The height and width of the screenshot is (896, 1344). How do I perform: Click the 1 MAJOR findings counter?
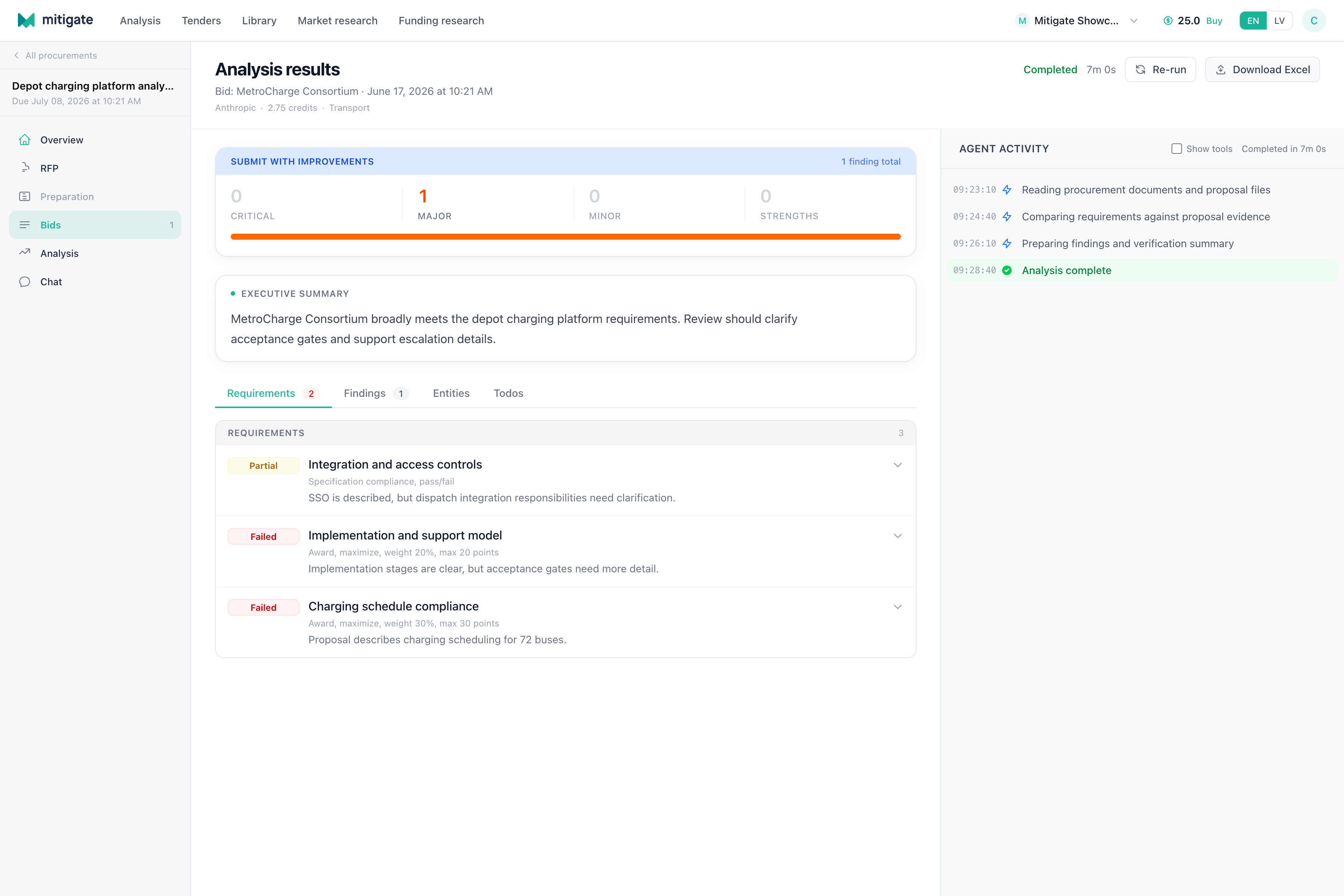(434, 204)
